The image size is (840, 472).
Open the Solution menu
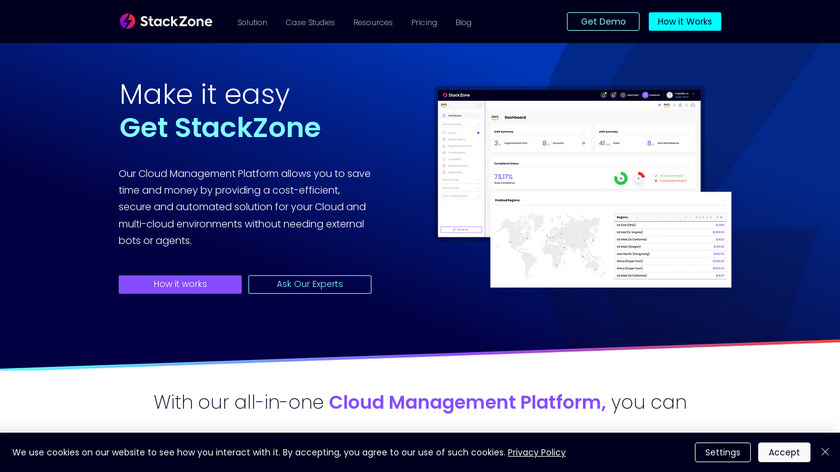point(252,23)
